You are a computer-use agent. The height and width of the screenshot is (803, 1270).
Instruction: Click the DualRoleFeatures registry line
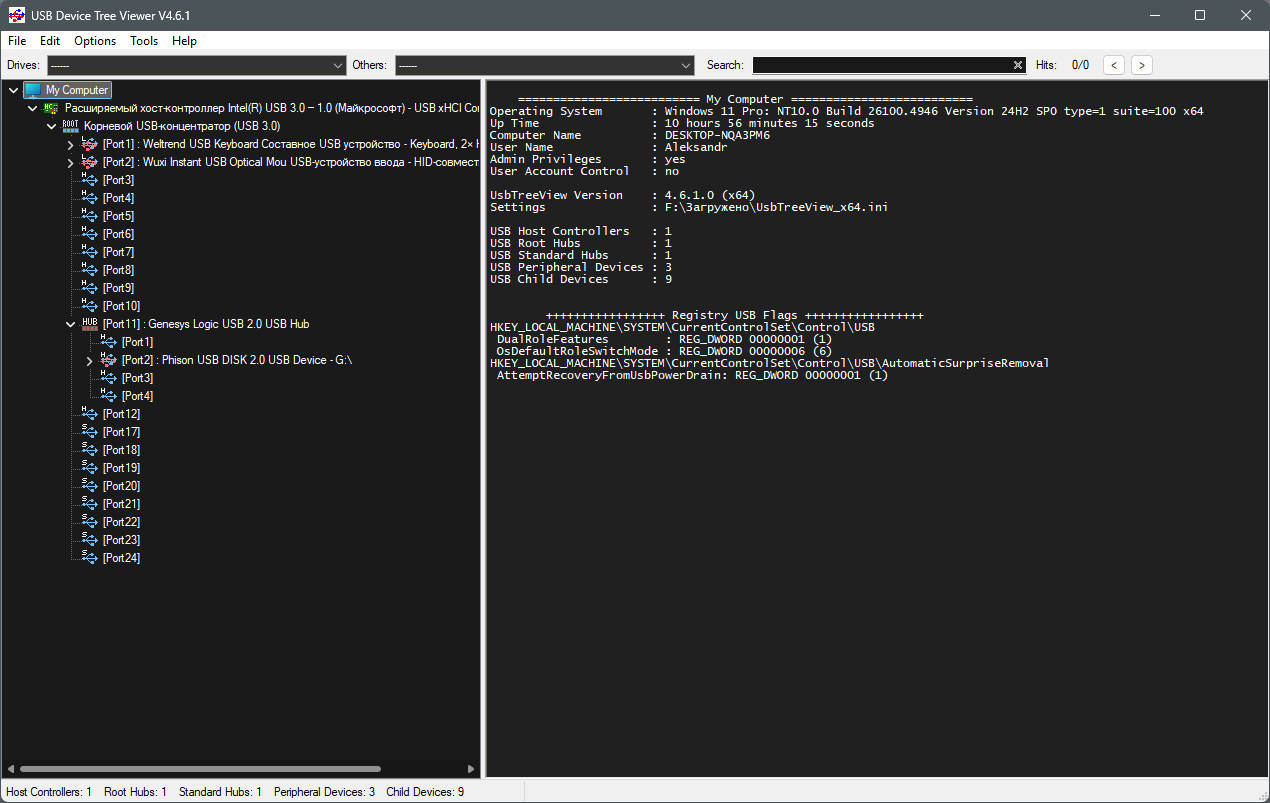pos(664,339)
